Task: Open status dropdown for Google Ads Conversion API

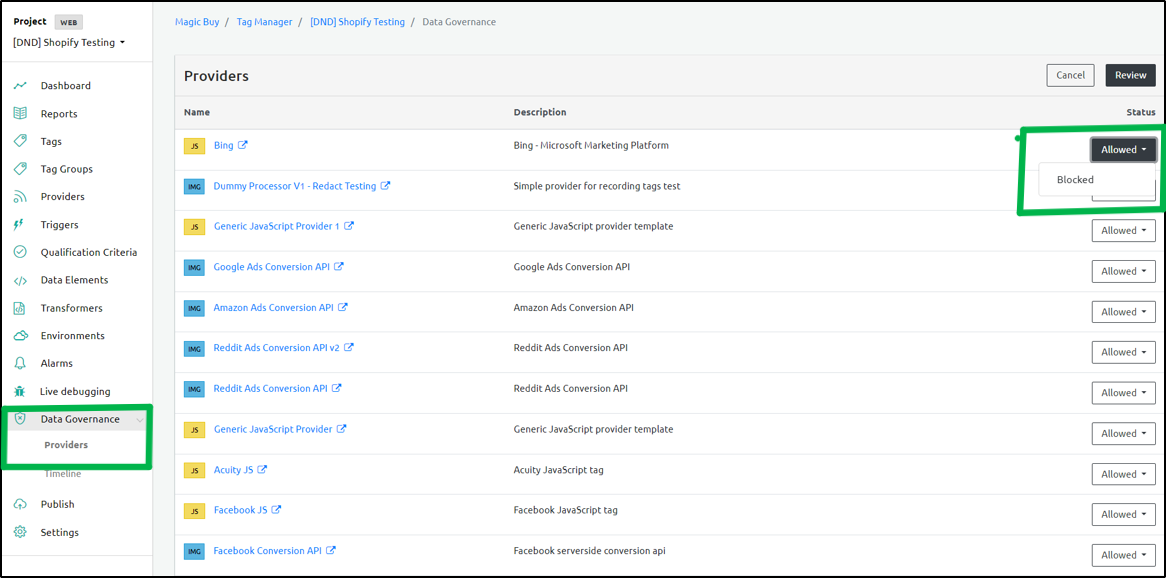Action: point(1123,271)
